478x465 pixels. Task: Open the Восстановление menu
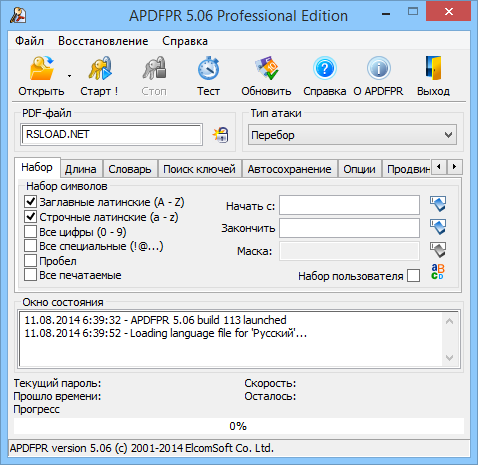point(103,41)
